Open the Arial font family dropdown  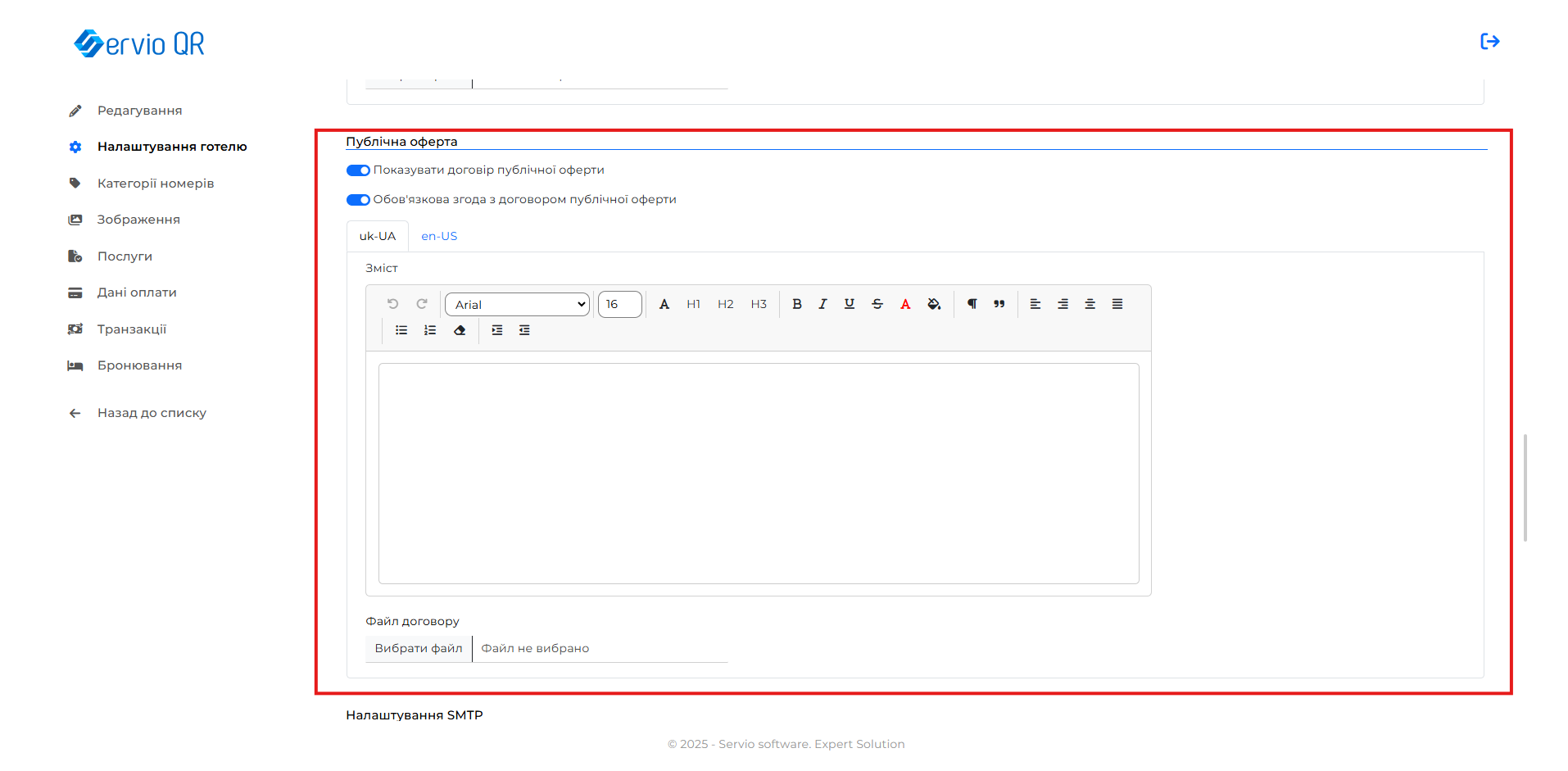517,305
